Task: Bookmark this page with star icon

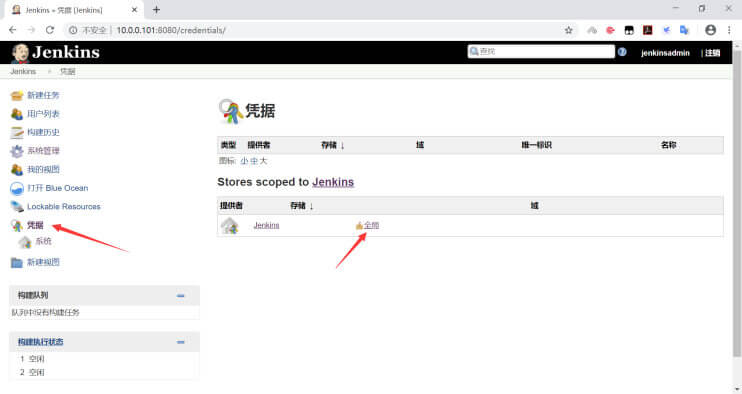Action: pos(568,30)
